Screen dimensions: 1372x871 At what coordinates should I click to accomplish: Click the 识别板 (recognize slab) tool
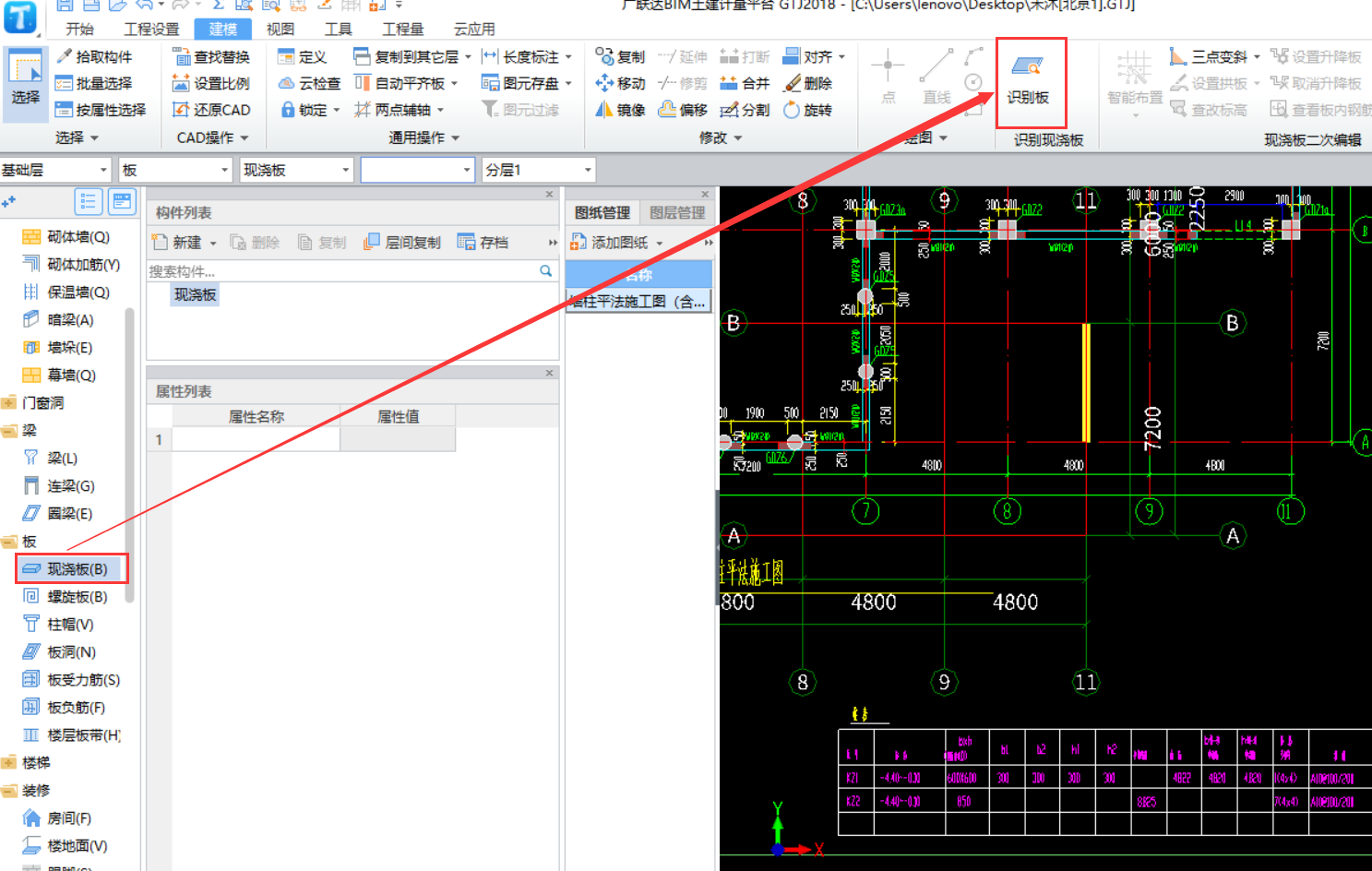[x=1028, y=80]
